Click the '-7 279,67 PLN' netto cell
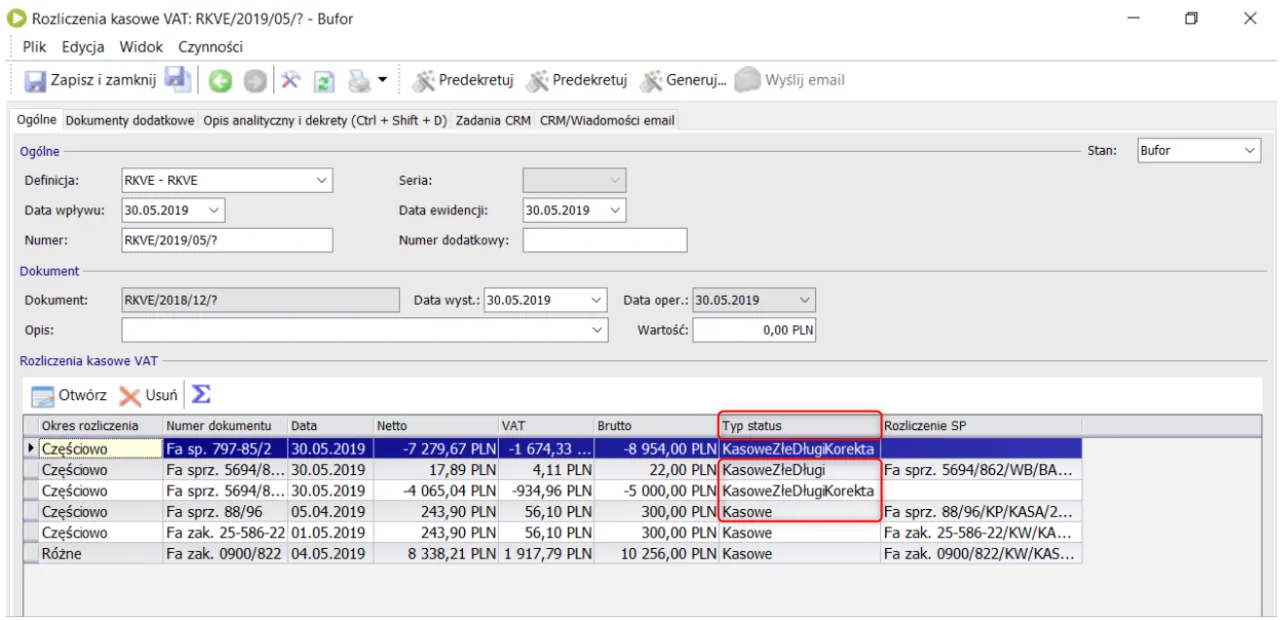1280x620 pixels. coord(435,449)
